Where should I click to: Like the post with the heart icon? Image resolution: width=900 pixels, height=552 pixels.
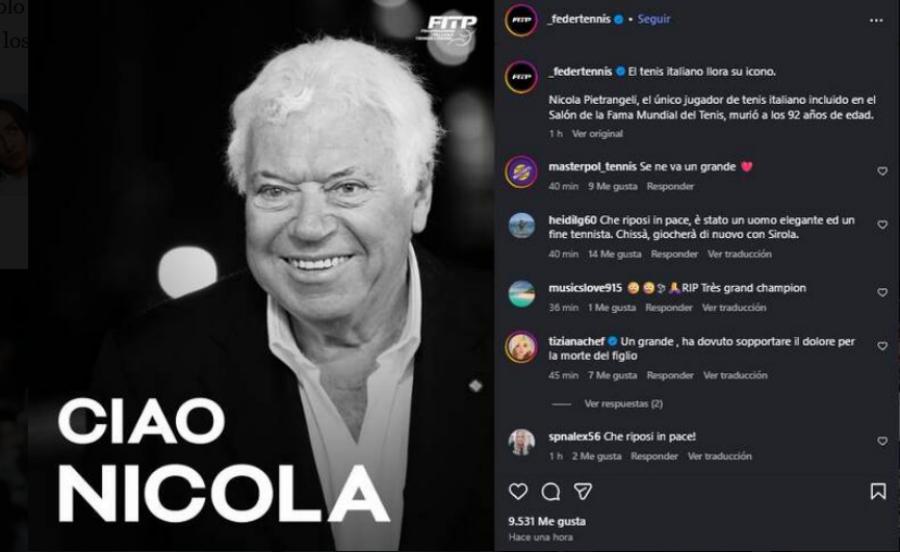click(x=518, y=491)
